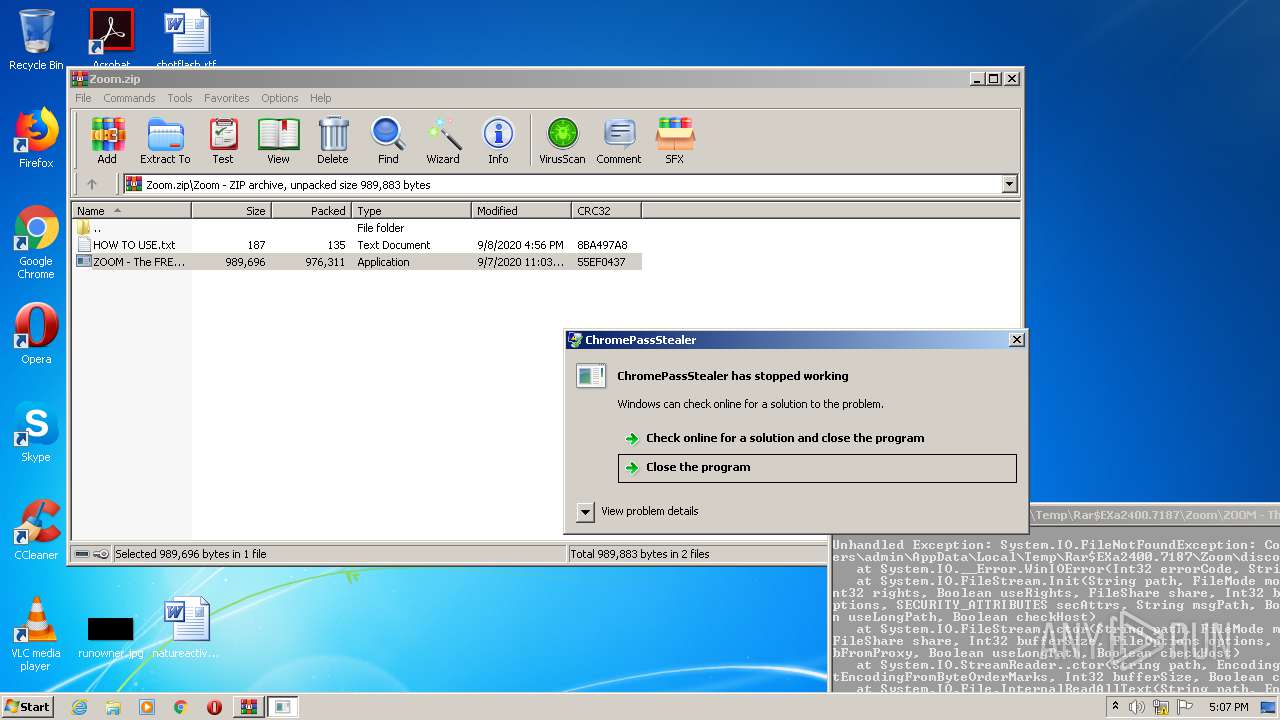Viewport: 1280px width, 720px height.
Task: Open the Tools menu
Action: coord(180,98)
